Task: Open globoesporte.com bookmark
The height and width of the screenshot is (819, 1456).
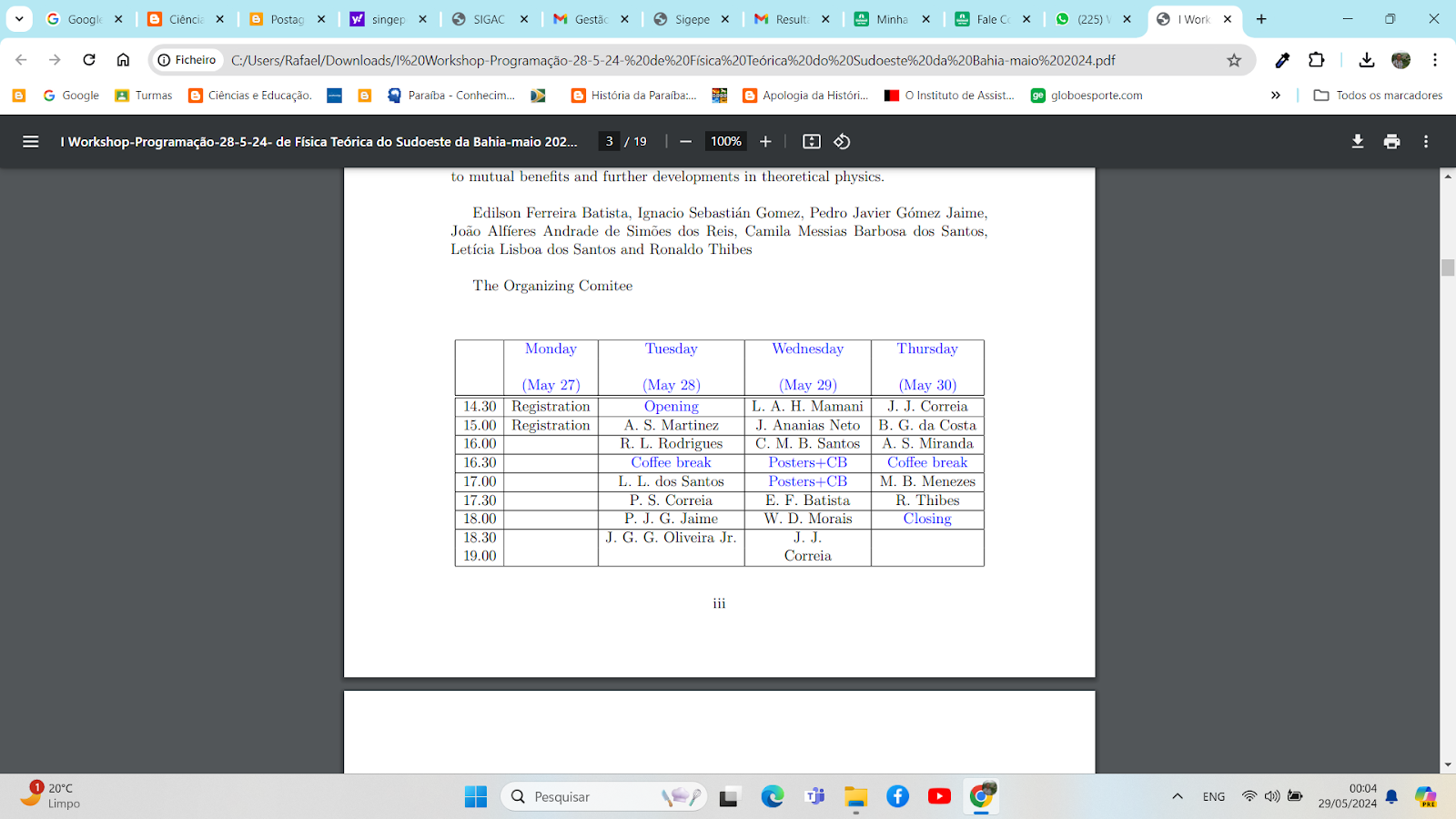Action: click(x=1087, y=95)
